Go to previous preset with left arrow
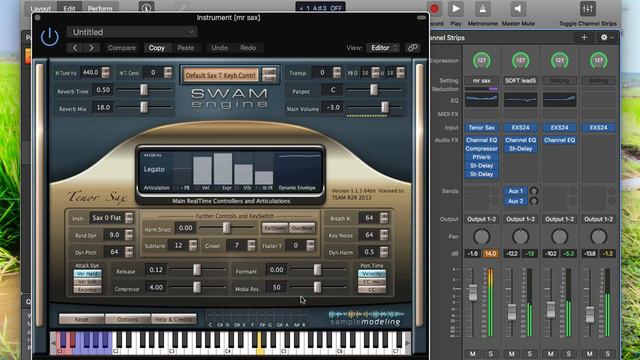The height and width of the screenshot is (360, 640). tap(75, 48)
